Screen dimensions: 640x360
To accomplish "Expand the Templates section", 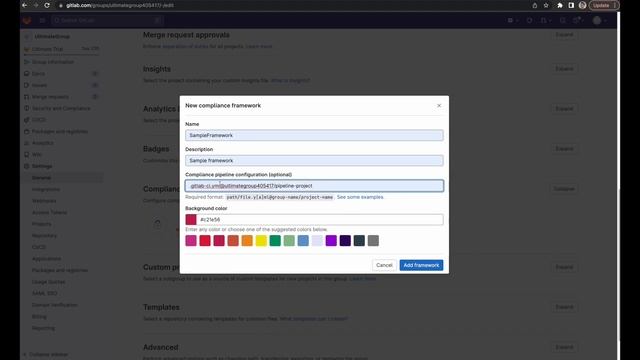I will (x=564, y=307).
